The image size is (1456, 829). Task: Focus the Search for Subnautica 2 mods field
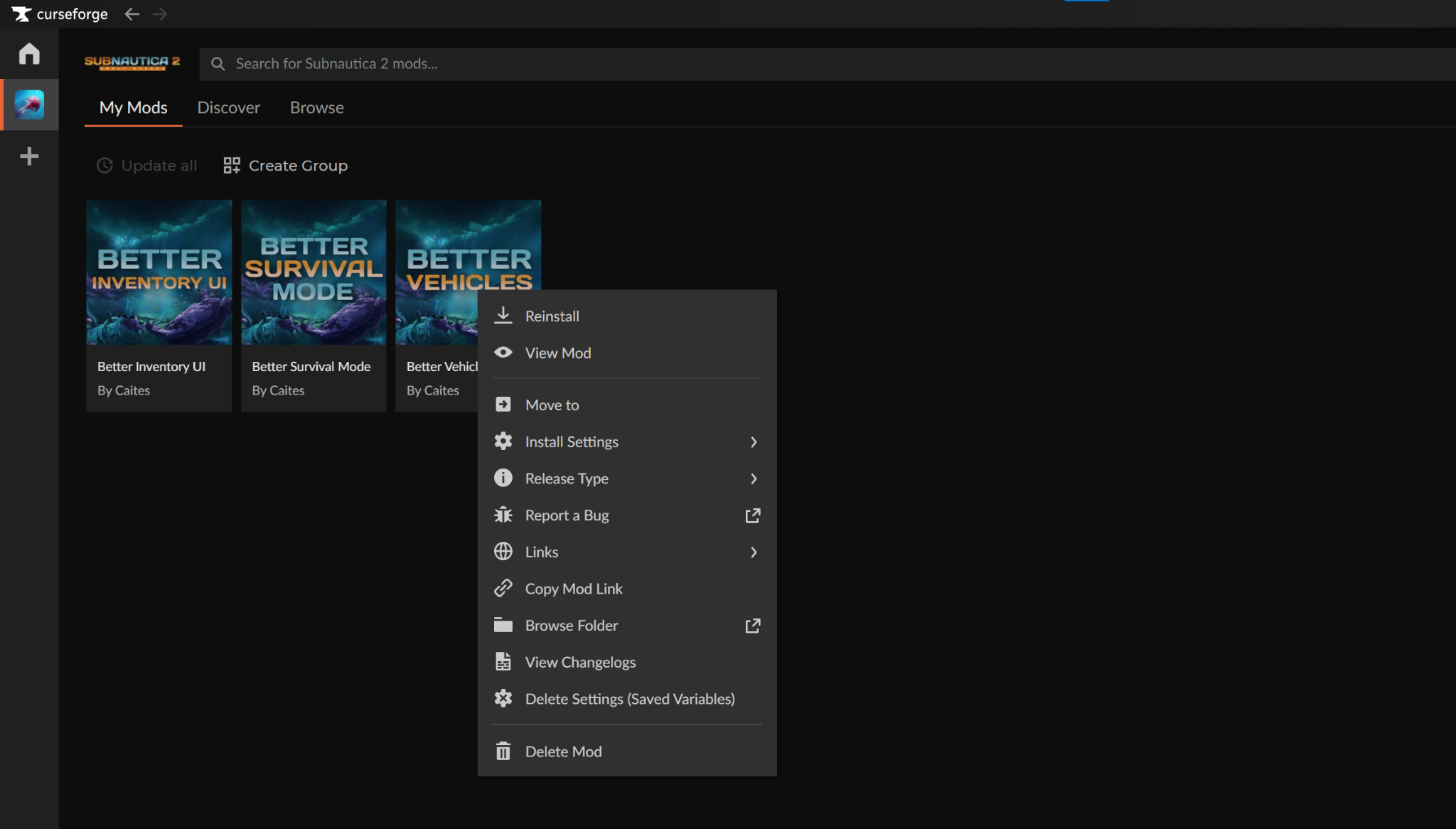click(x=828, y=64)
